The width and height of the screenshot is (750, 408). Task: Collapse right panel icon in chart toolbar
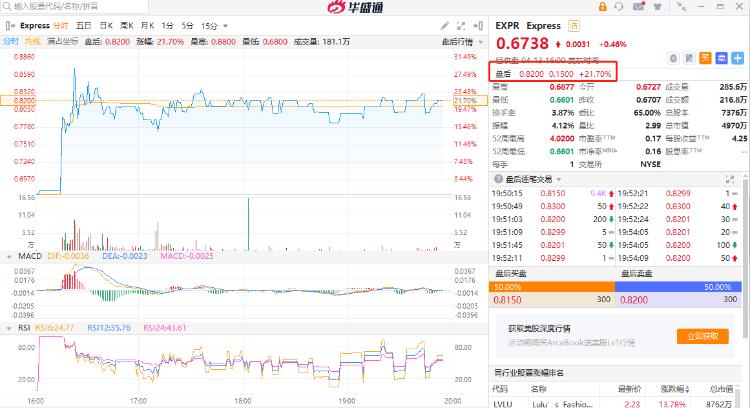click(477, 26)
